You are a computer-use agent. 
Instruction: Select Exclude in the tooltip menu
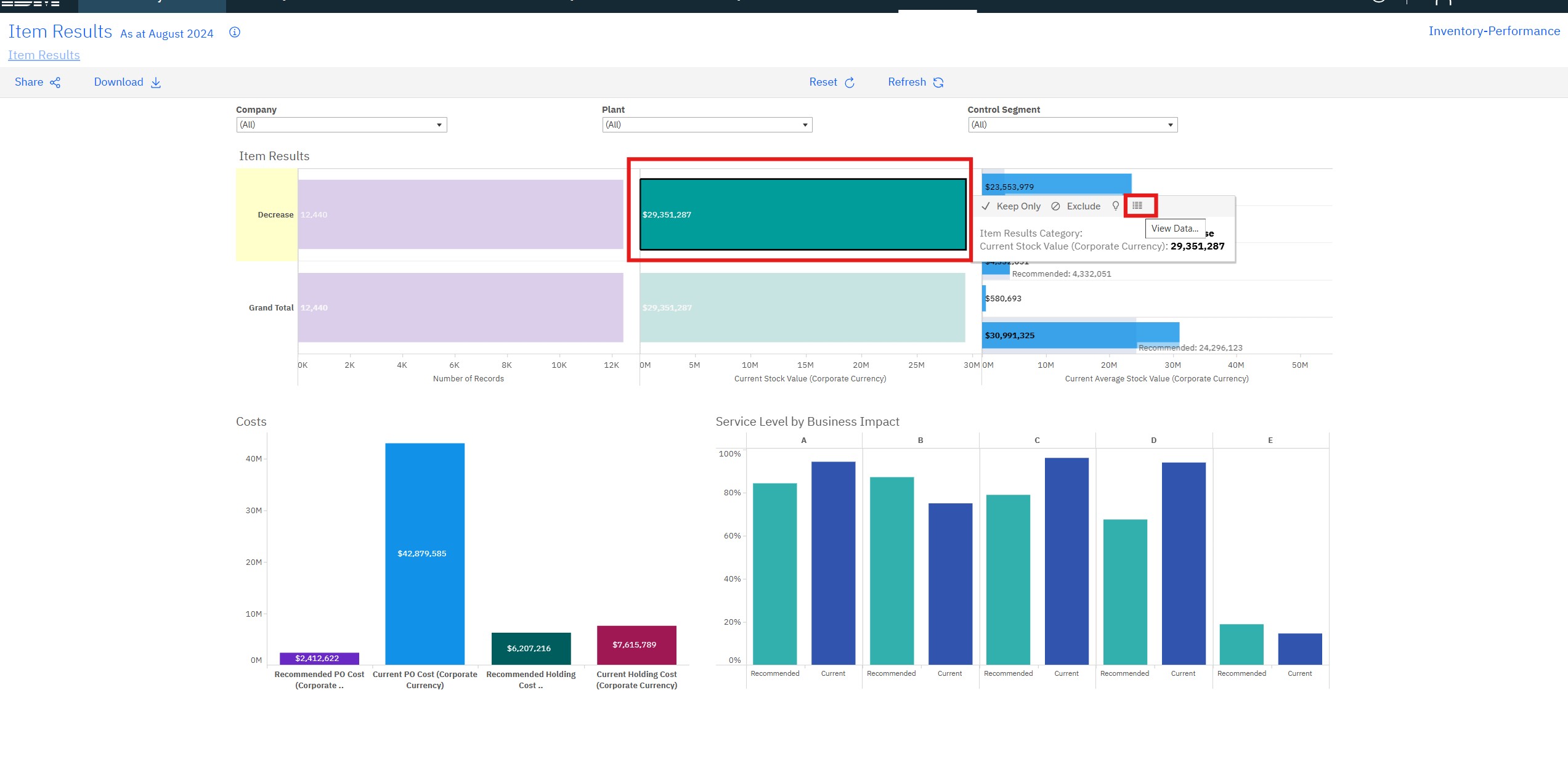coord(1083,206)
